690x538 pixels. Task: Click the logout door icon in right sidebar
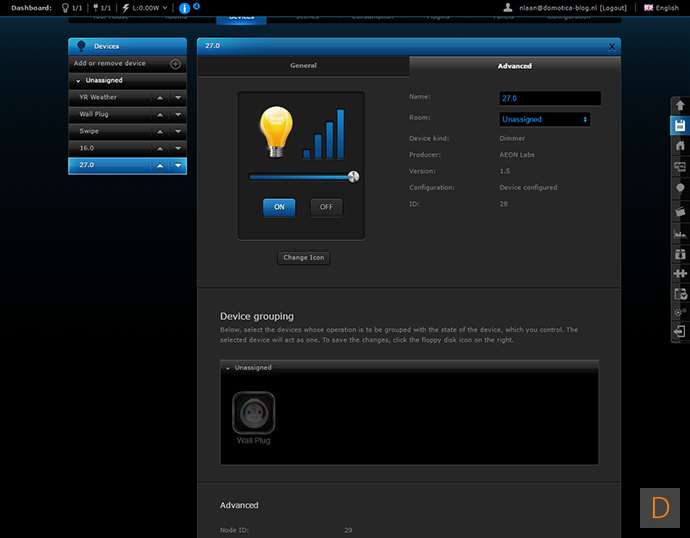679,332
